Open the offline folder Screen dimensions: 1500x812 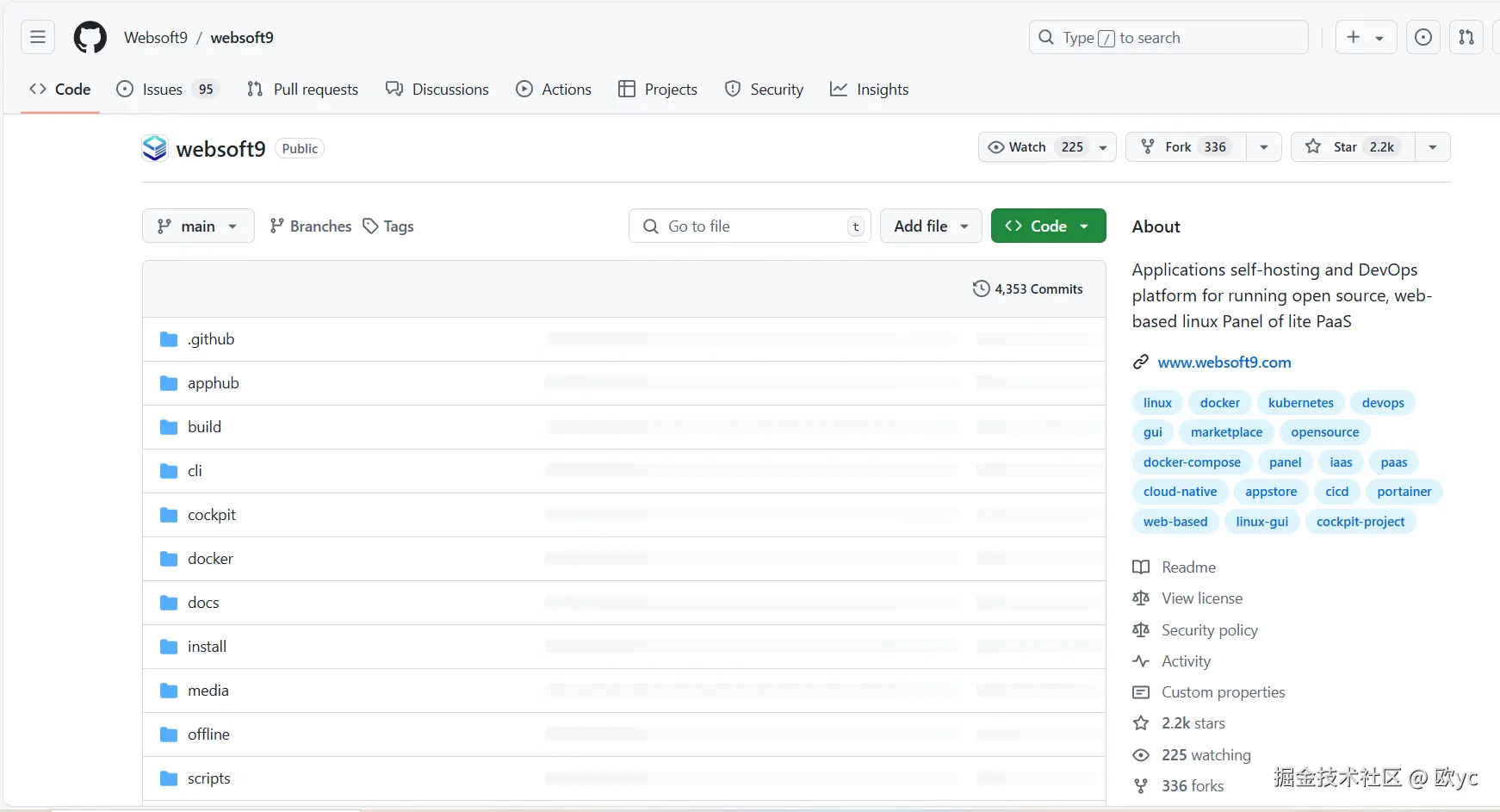pos(208,735)
